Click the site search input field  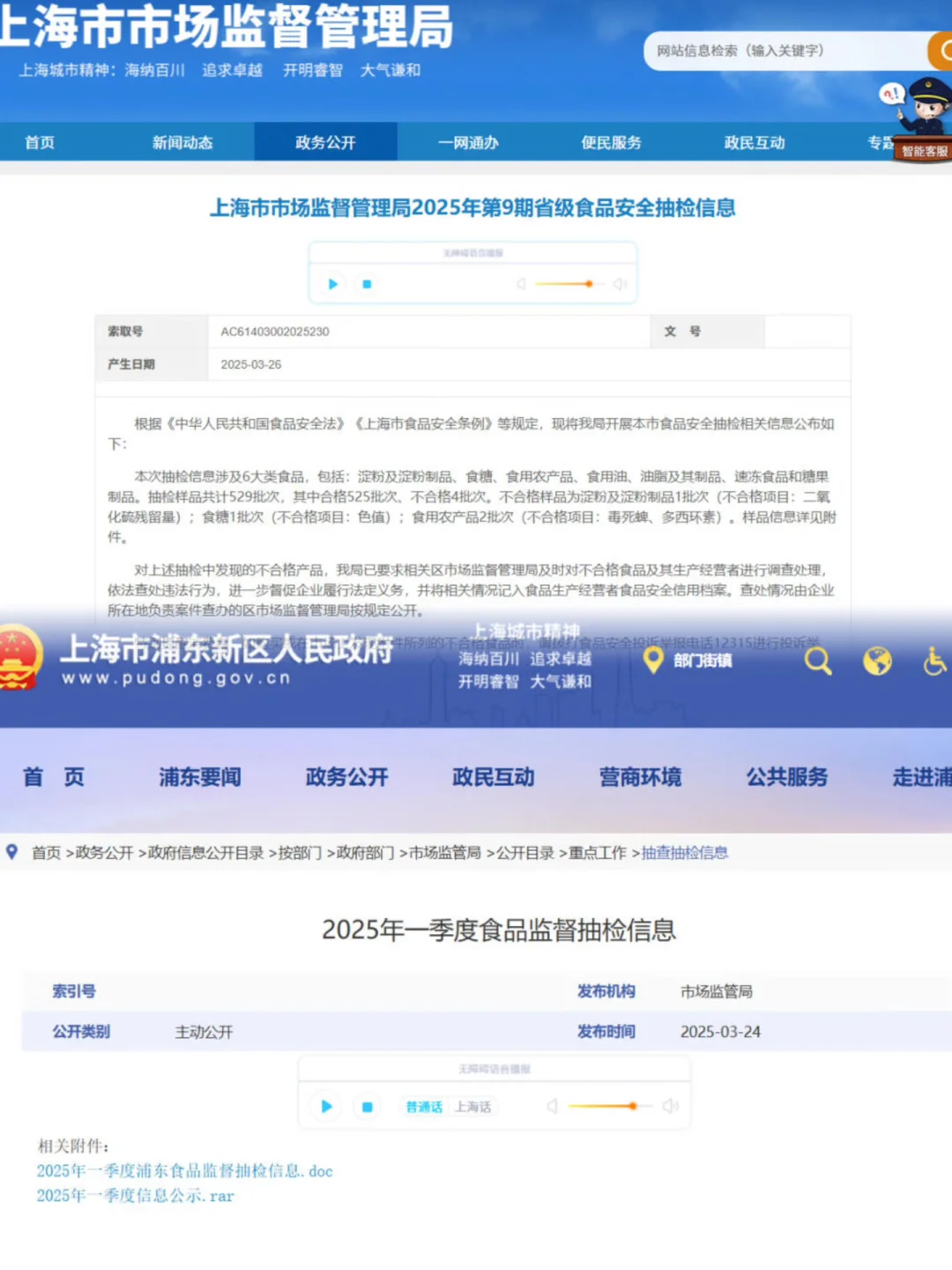tap(785, 51)
